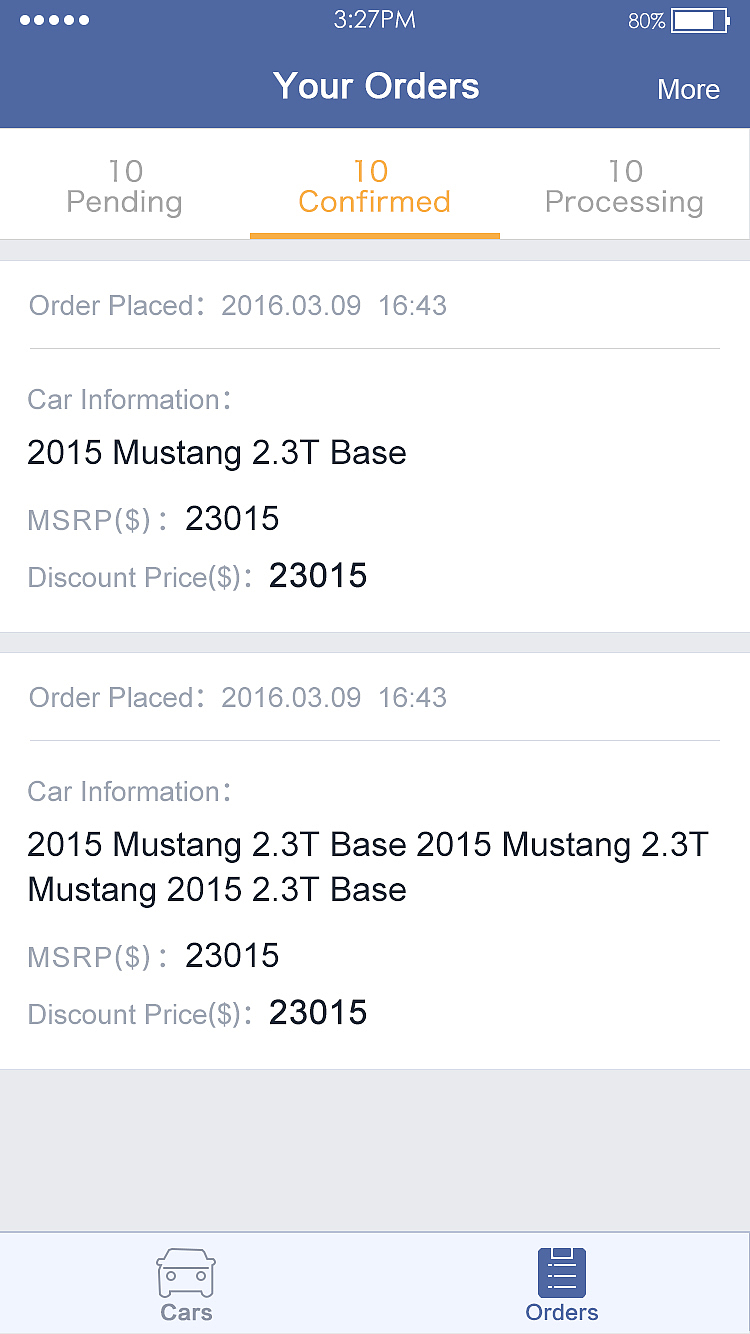This screenshot has height=1334, width=750.
Task: Tap the signal strength dots
Action: (55, 20)
